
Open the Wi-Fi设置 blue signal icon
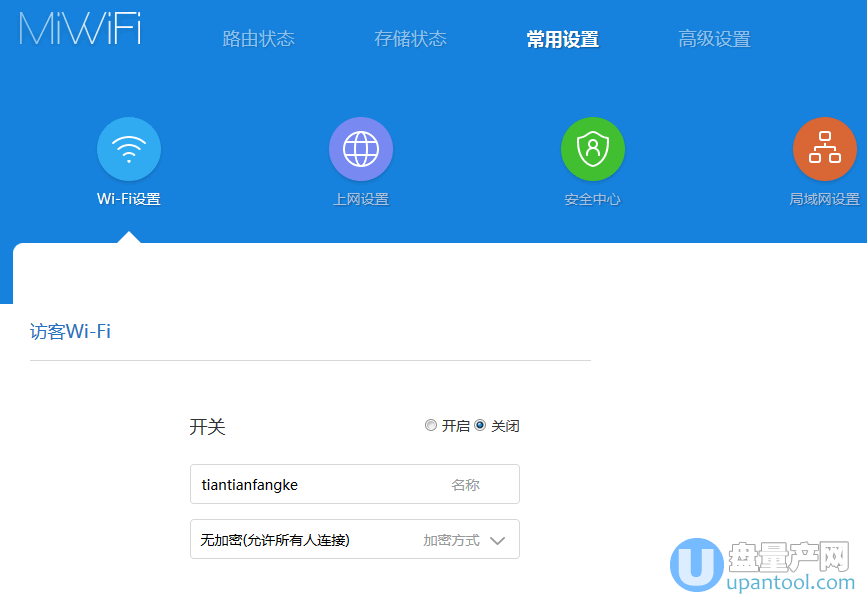coord(128,147)
